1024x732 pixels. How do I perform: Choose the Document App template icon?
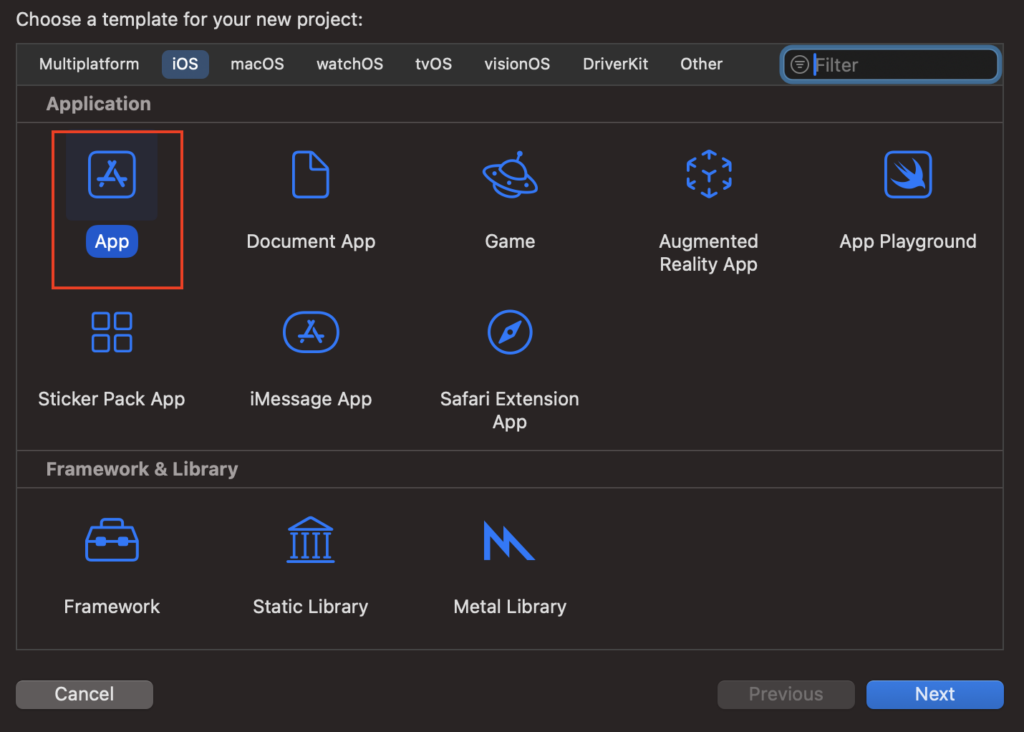coord(311,174)
